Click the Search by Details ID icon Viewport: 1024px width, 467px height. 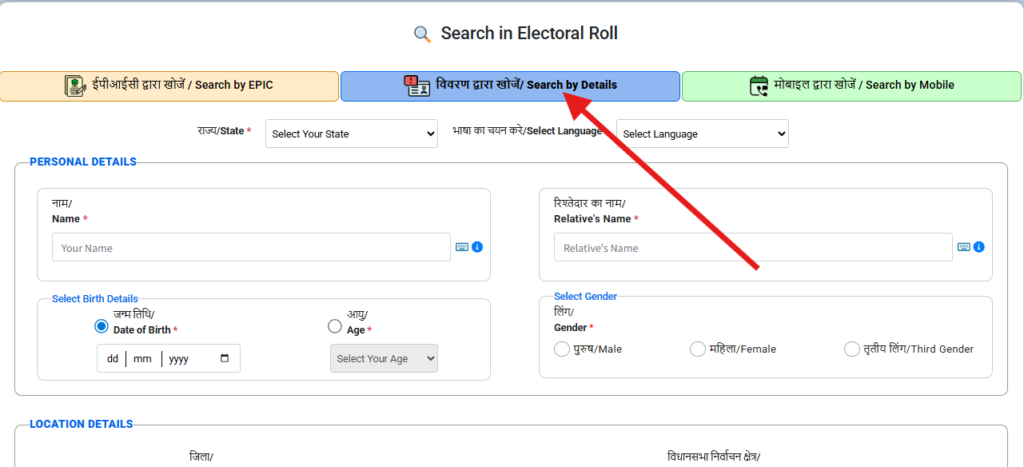point(417,85)
